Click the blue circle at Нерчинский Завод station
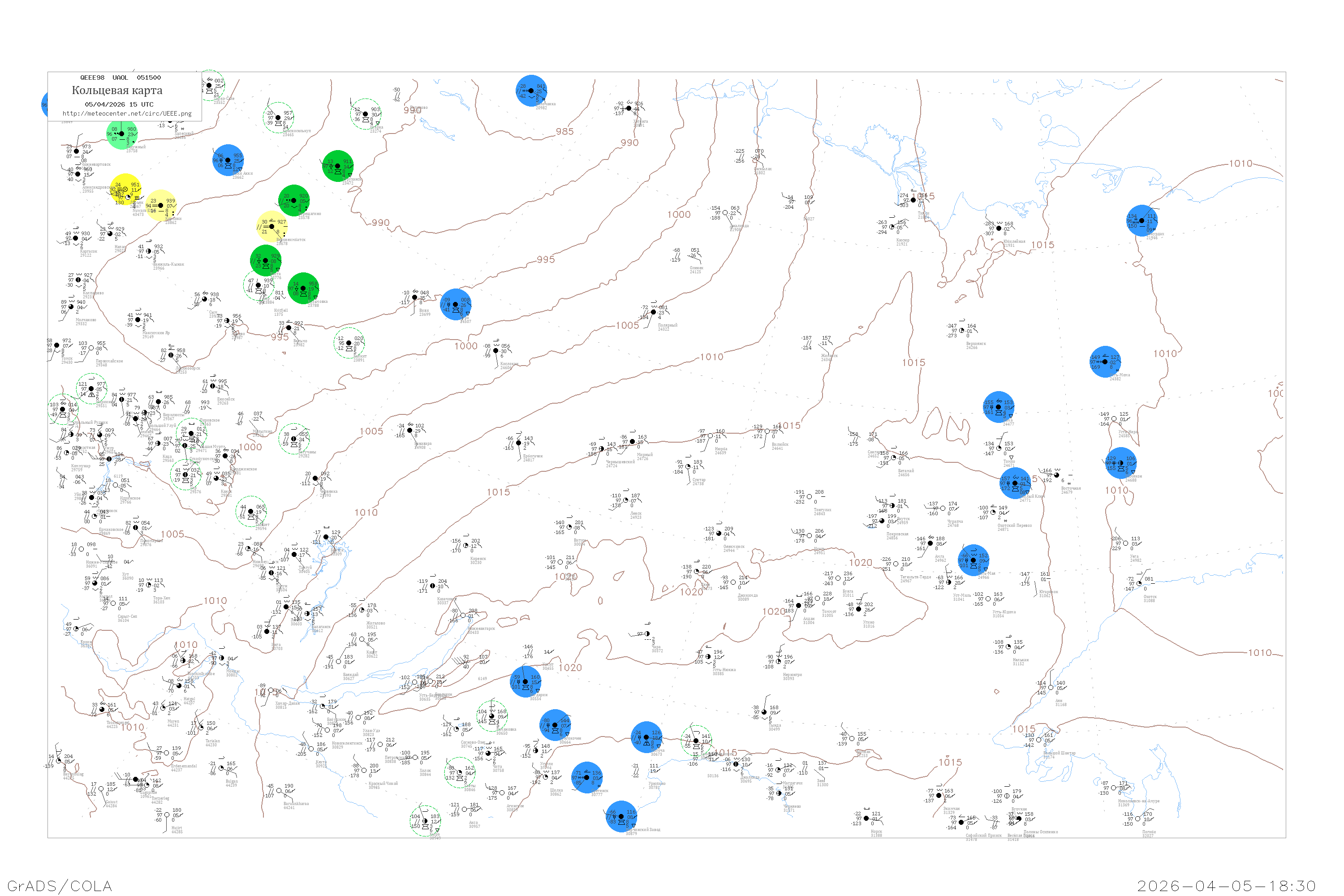The height and width of the screenshot is (896, 1344). (x=621, y=816)
